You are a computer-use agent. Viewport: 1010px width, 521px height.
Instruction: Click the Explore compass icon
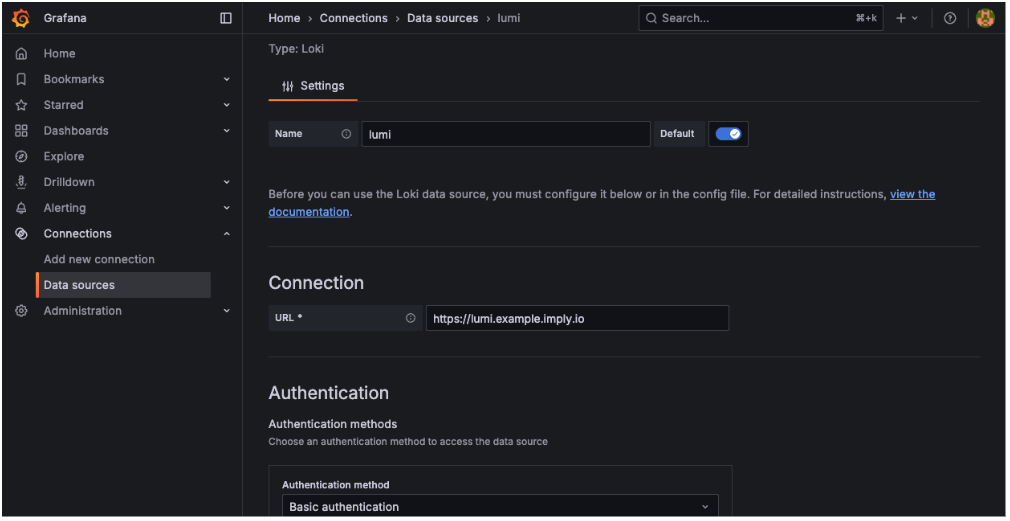tap(21, 156)
